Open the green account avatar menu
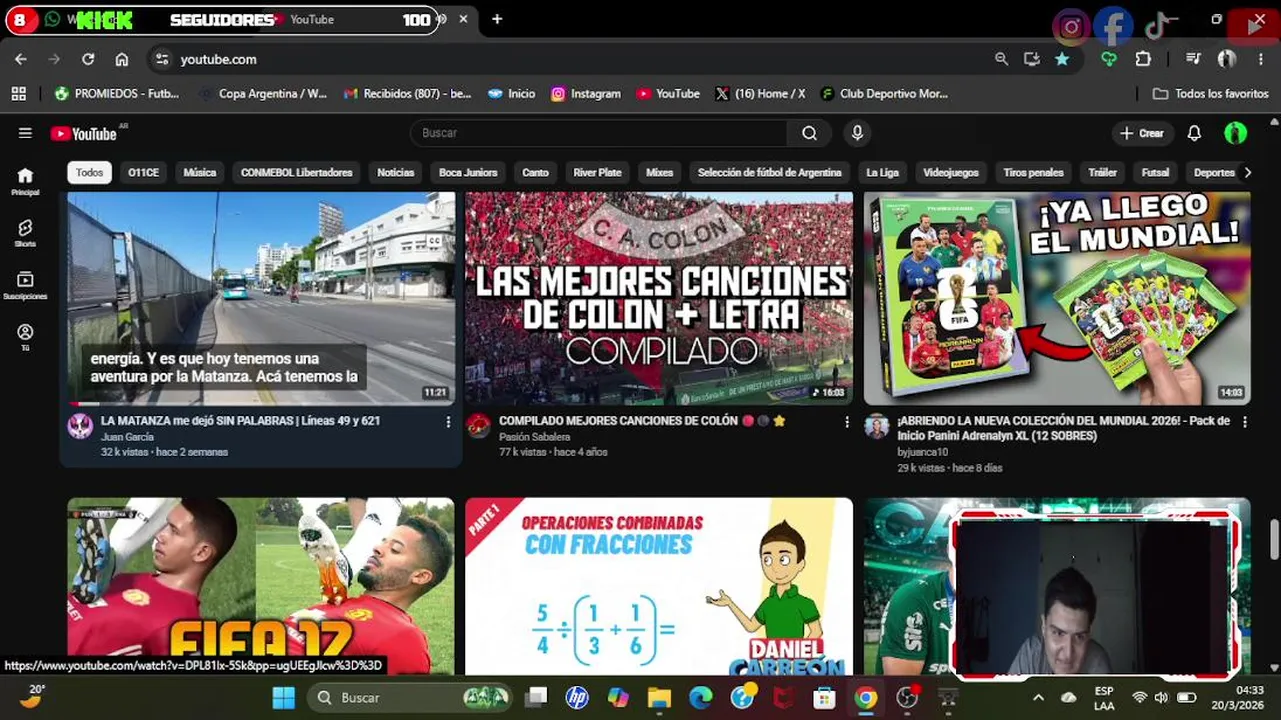The image size is (1281, 720). point(1235,133)
